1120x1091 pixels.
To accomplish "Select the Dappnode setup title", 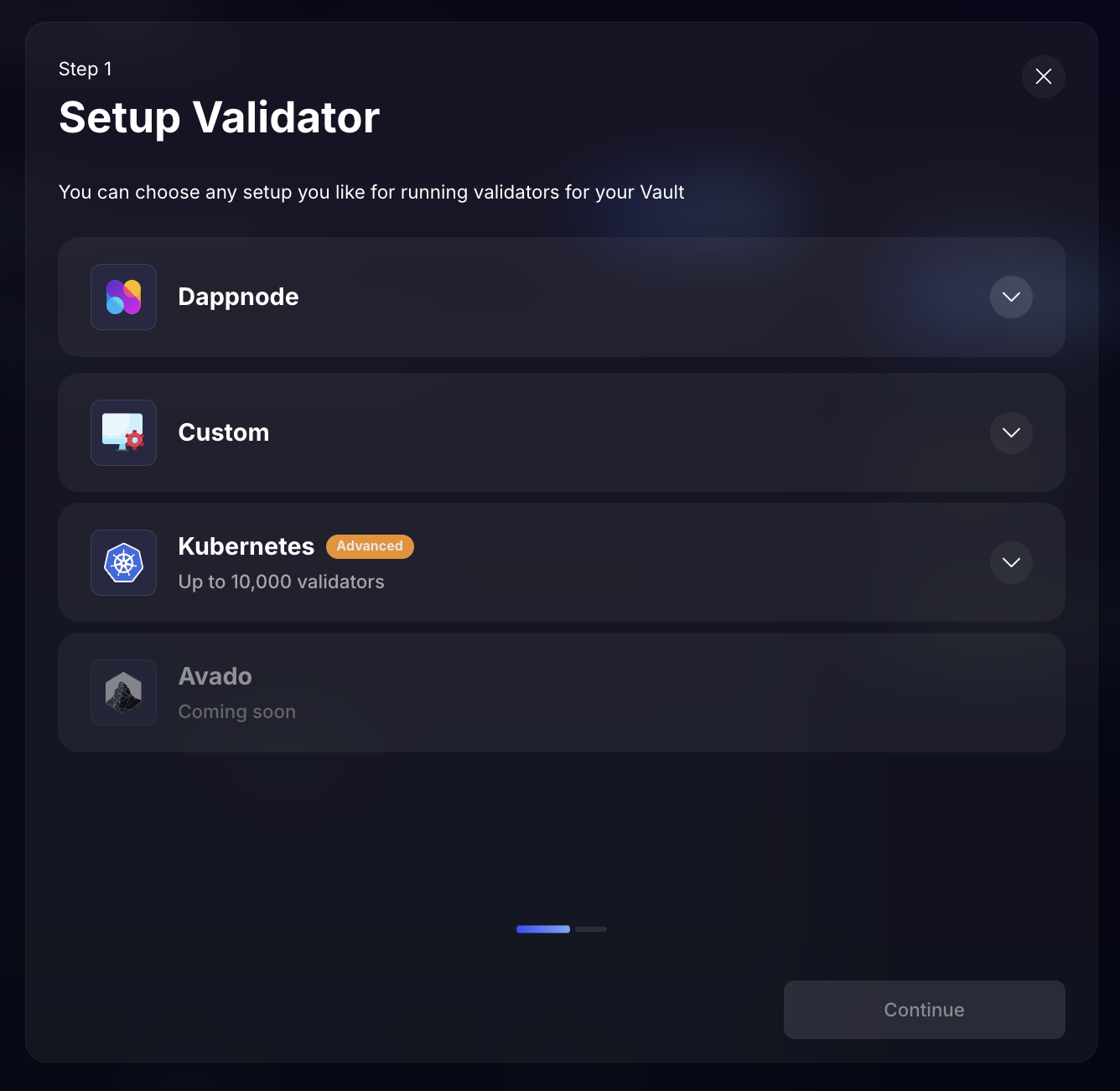I will point(238,297).
